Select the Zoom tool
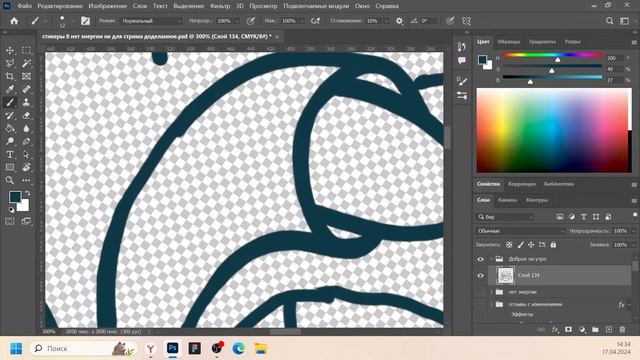The height and width of the screenshot is (360, 640). coord(10,180)
